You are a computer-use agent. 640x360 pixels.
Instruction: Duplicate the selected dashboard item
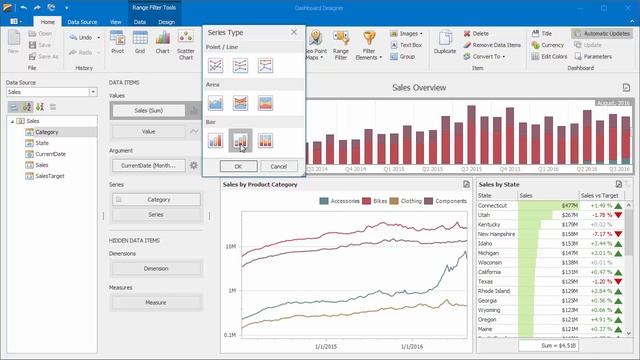pos(445,42)
